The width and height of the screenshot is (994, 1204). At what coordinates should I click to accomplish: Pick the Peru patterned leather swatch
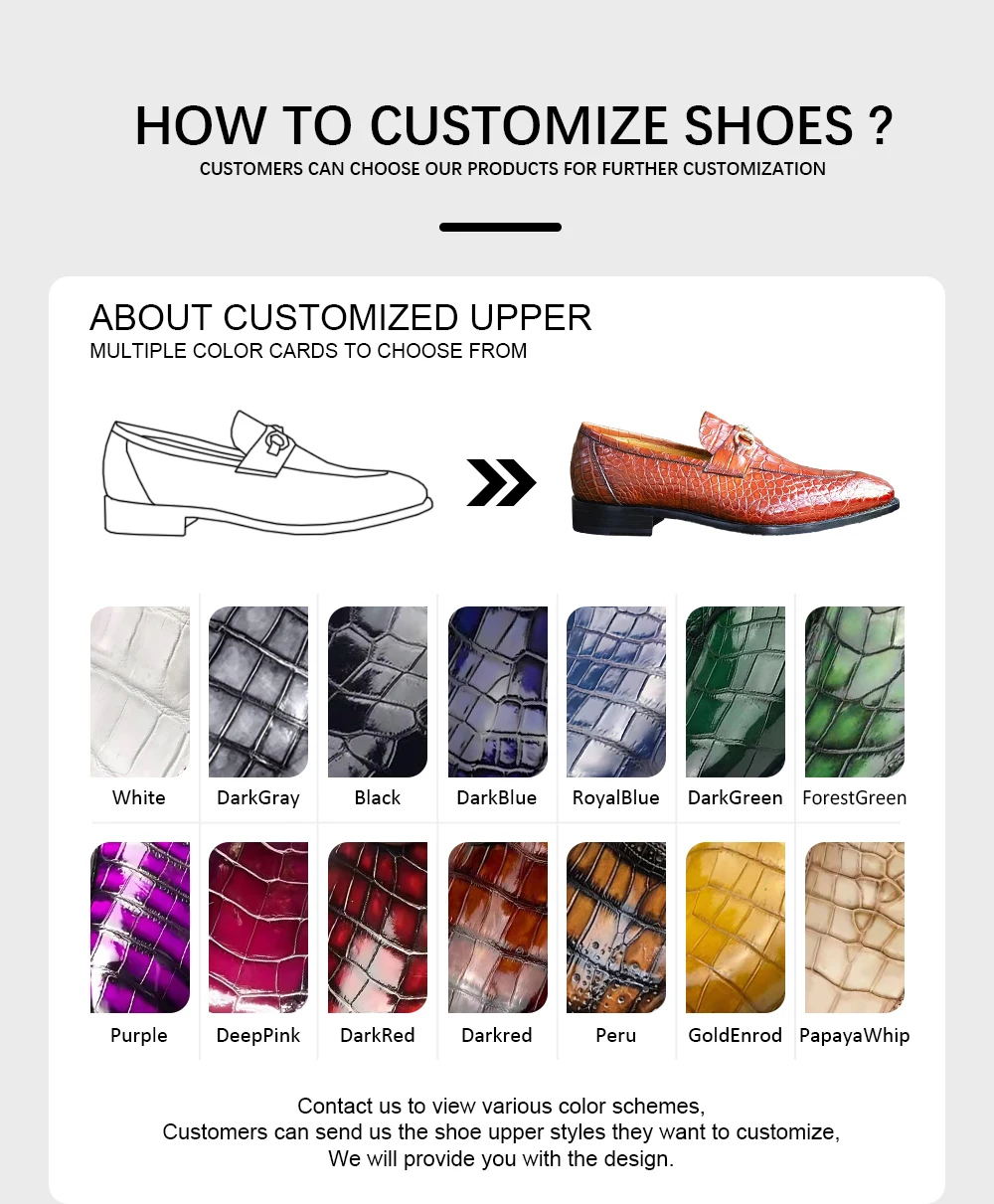pos(616,928)
